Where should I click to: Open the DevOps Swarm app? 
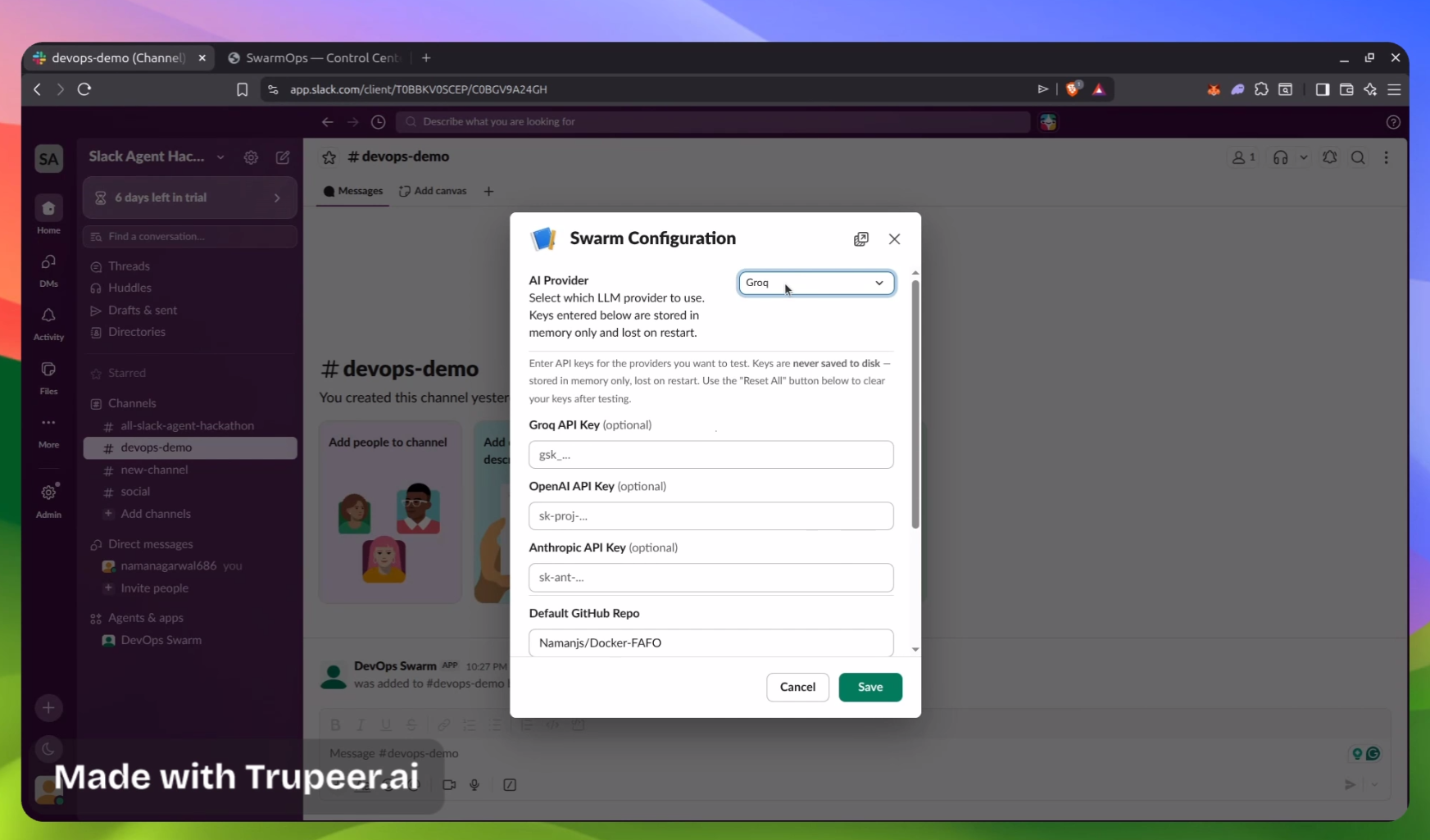click(x=190, y=640)
